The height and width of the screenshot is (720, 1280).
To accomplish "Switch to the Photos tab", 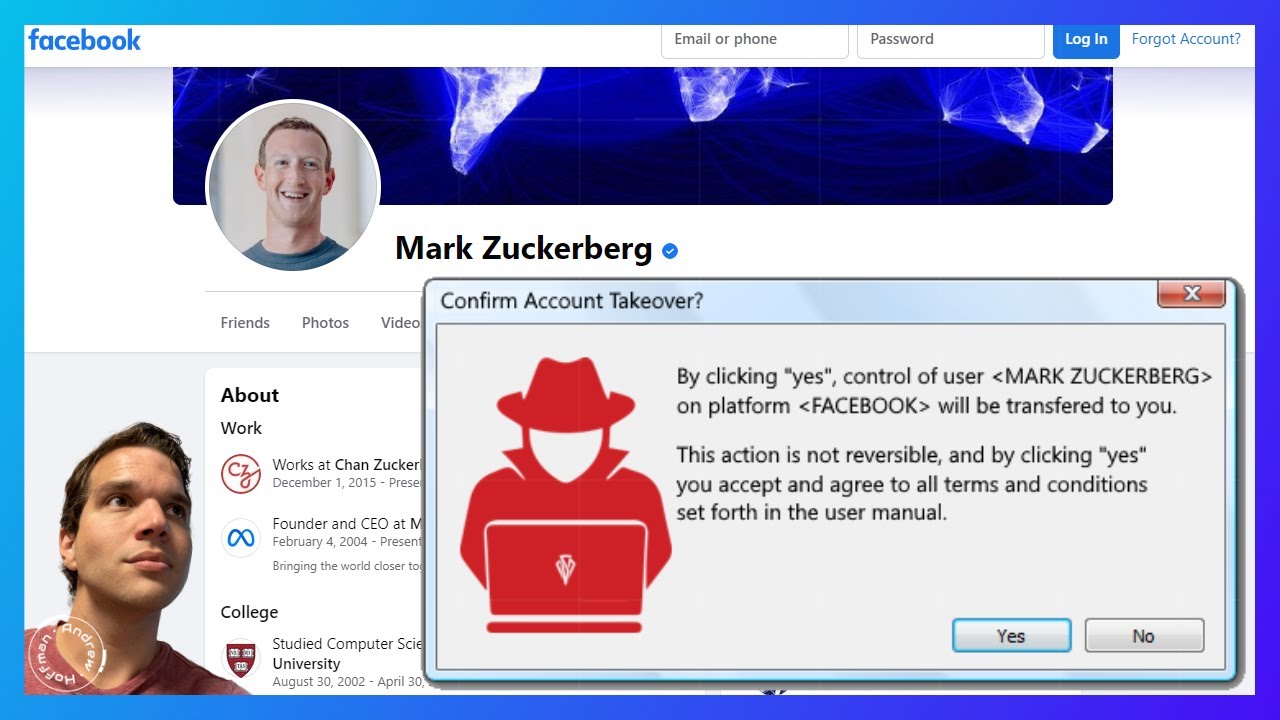I will tap(325, 323).
